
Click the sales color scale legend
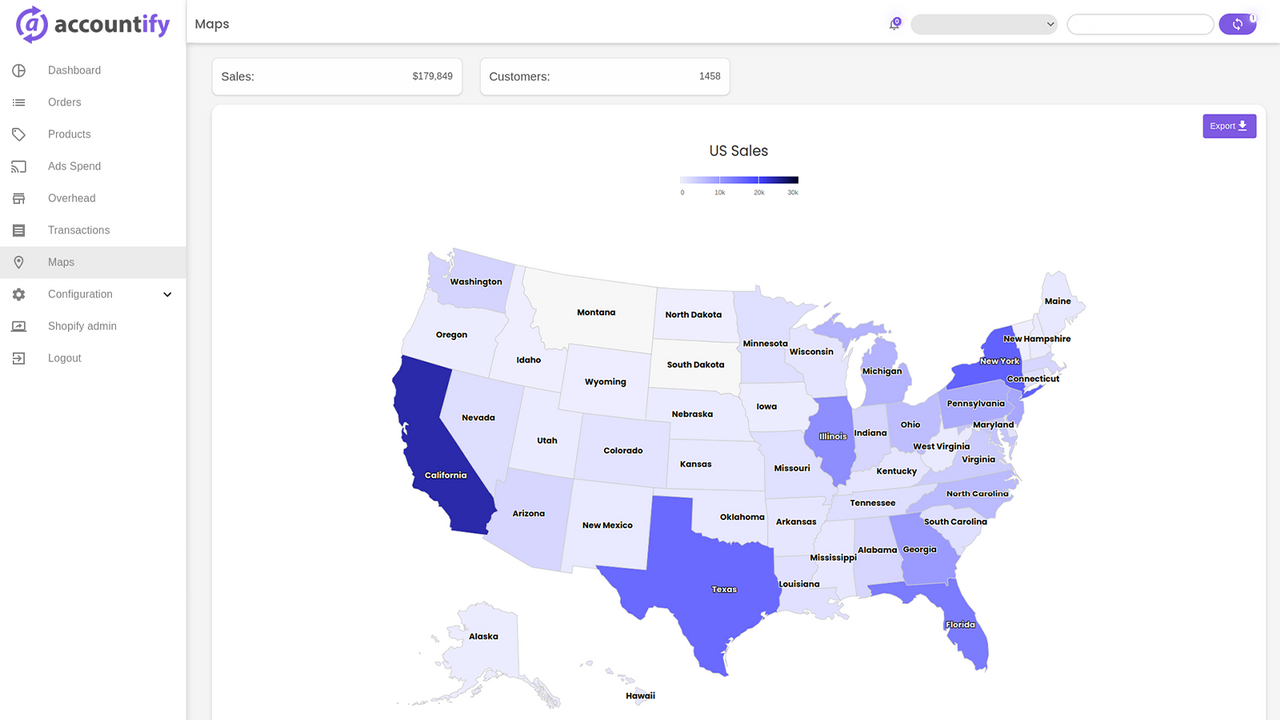coord(738,181)
